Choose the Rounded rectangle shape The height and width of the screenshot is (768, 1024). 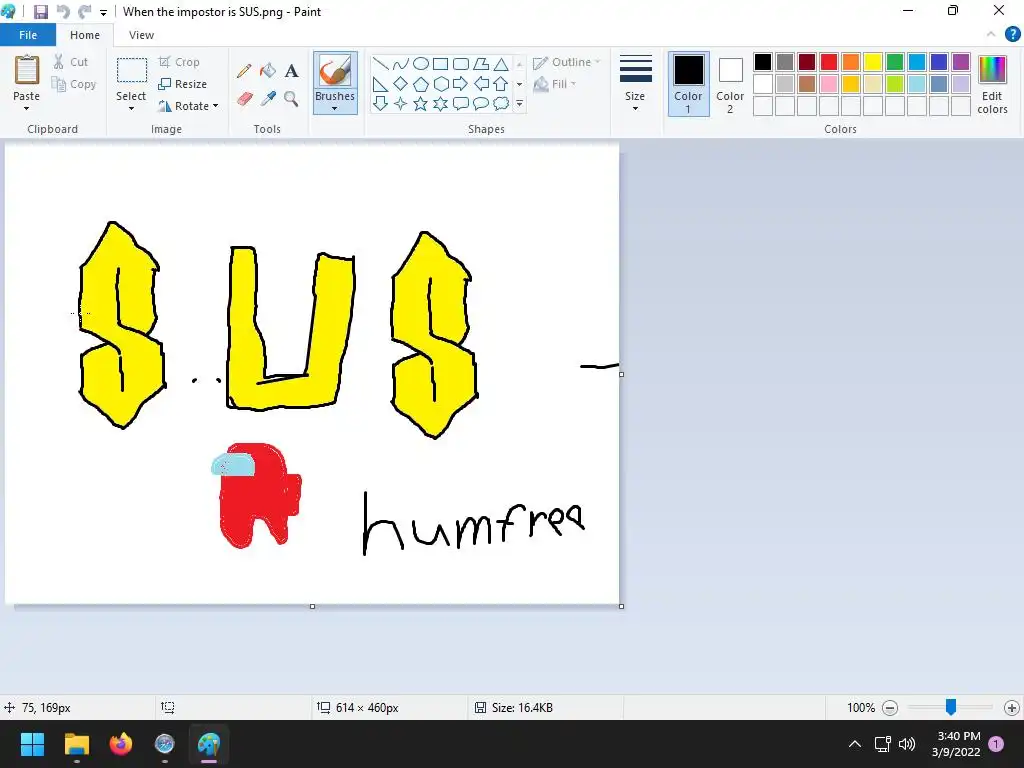point(461,63)
